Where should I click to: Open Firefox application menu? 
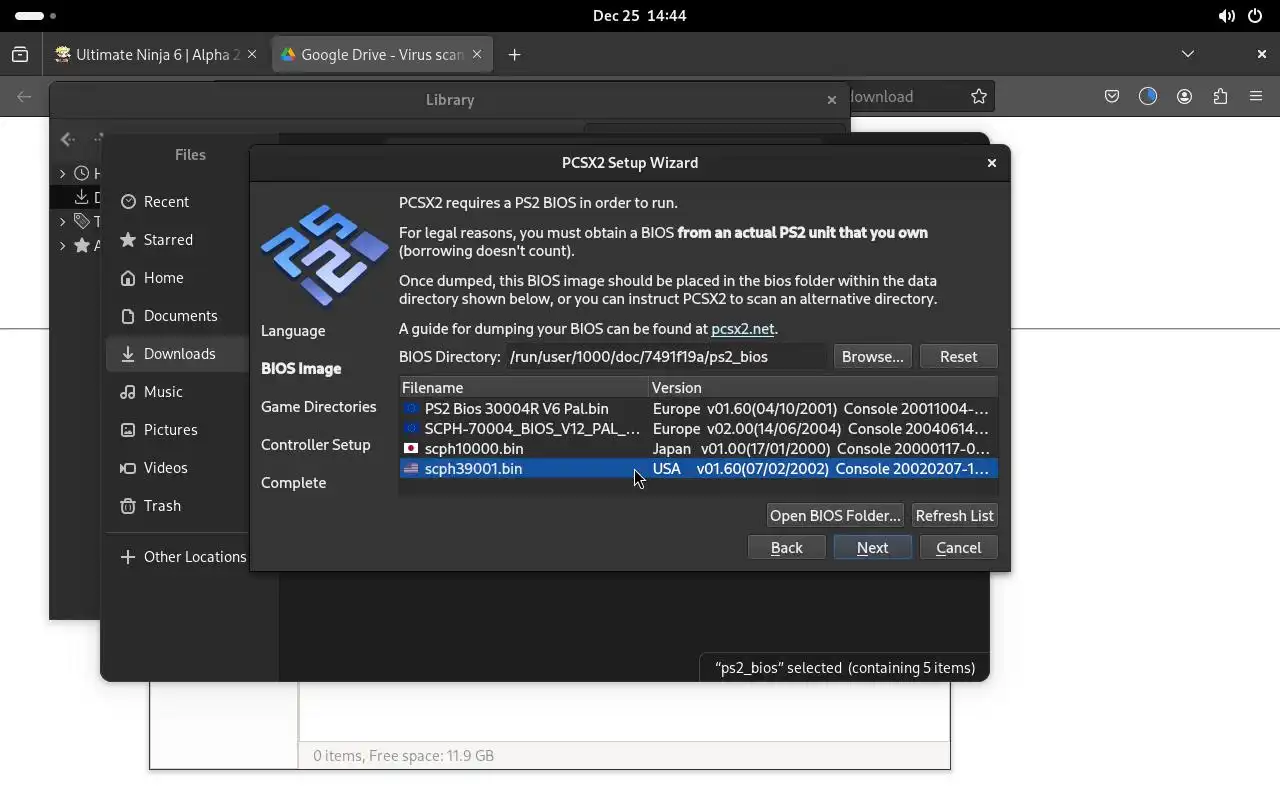pyautogui.click(x=1256, y=96)
